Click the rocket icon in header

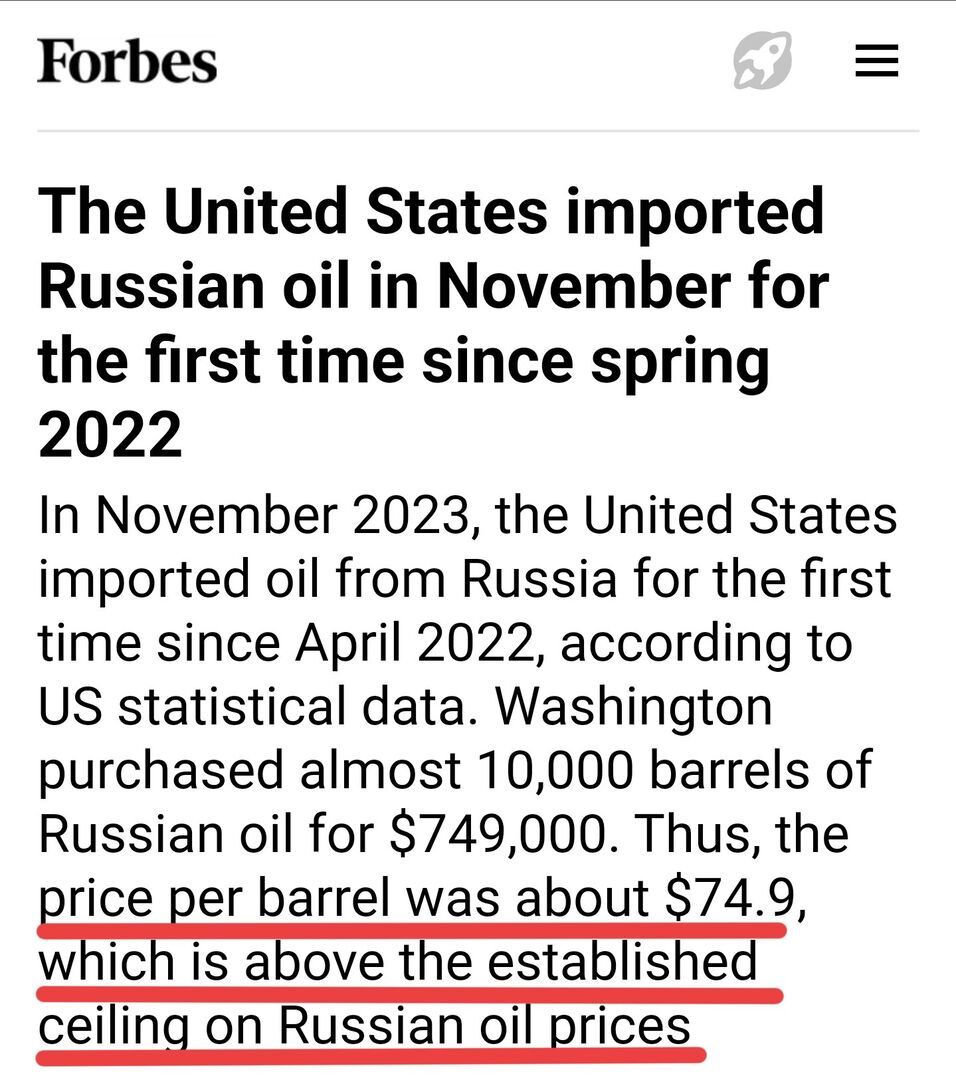click(x=762, y=61)
